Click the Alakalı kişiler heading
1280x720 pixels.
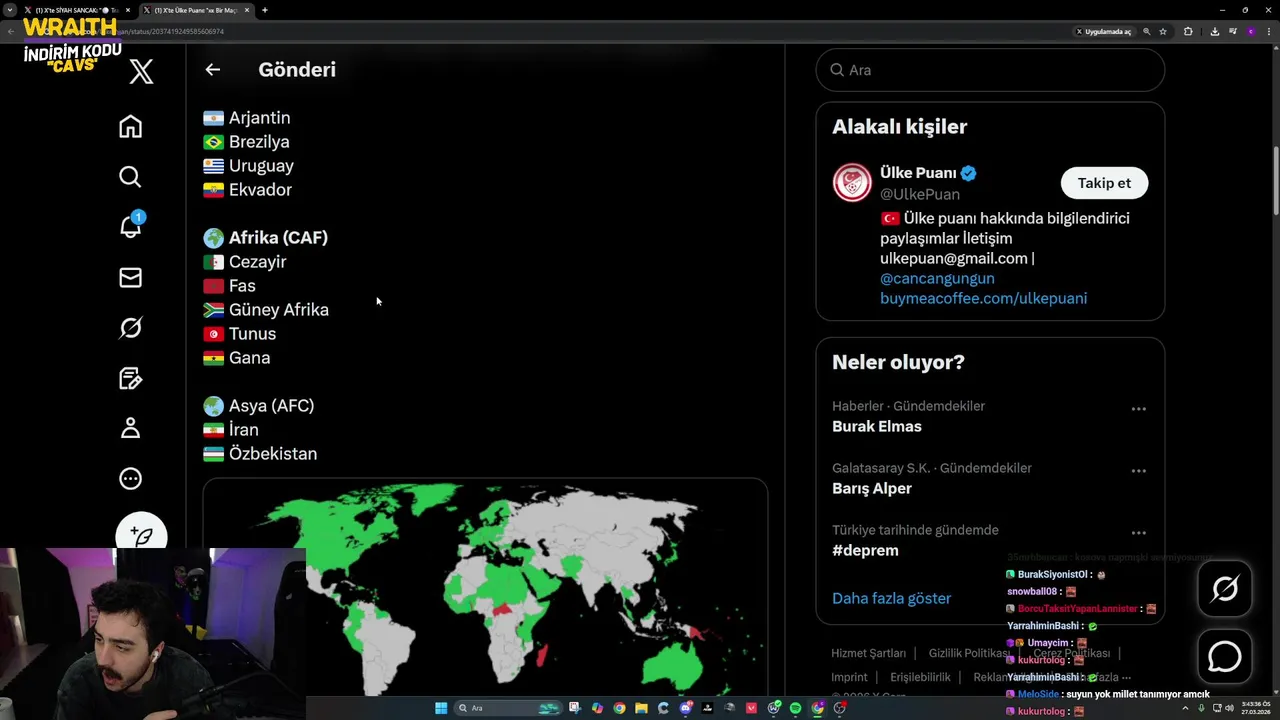tap(899, 126)
